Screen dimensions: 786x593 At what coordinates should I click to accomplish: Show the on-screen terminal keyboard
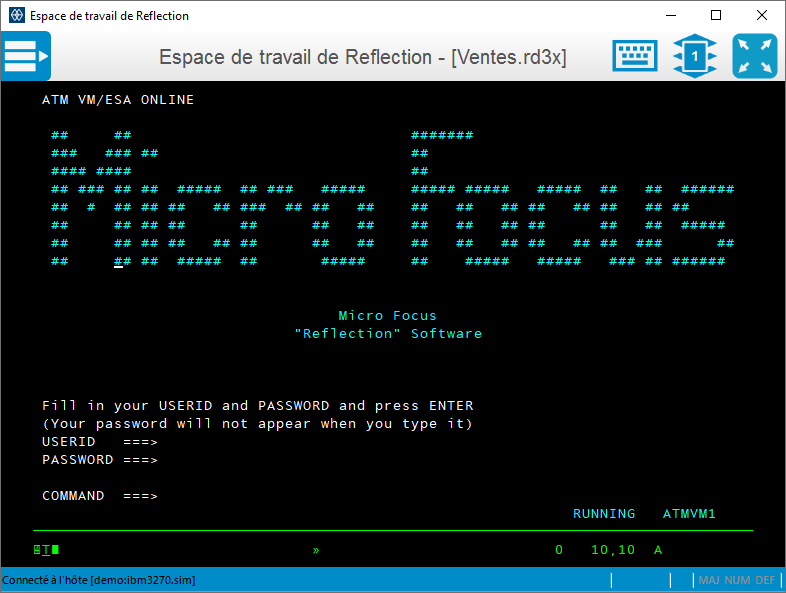click(x=635, y=56)
